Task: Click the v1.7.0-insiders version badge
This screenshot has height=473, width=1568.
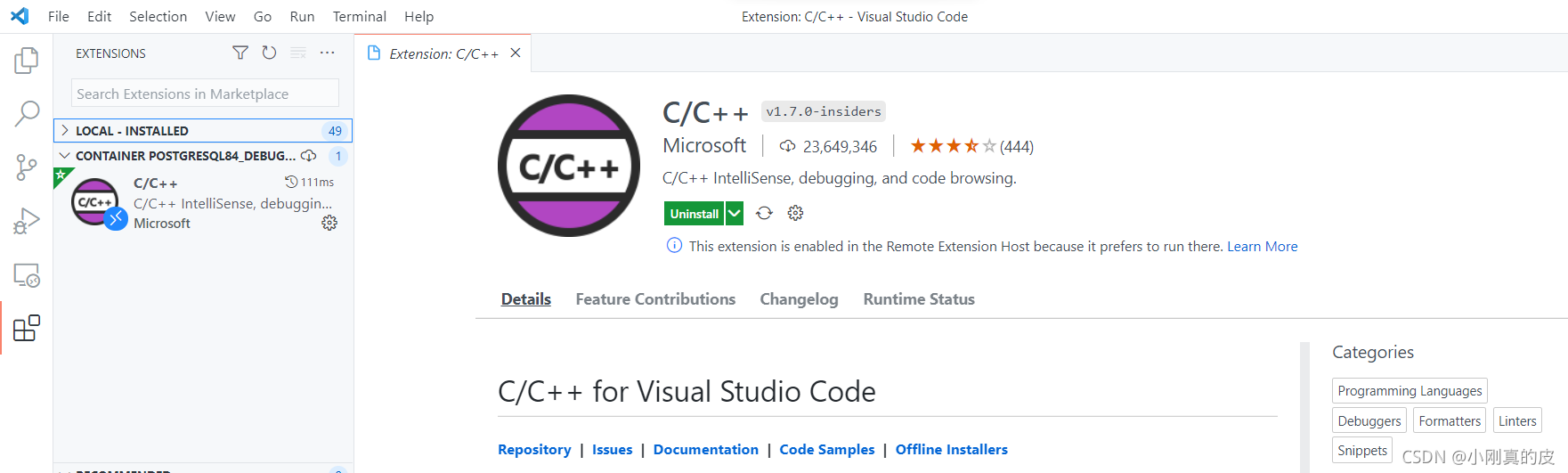Action: tap(824, 111)
